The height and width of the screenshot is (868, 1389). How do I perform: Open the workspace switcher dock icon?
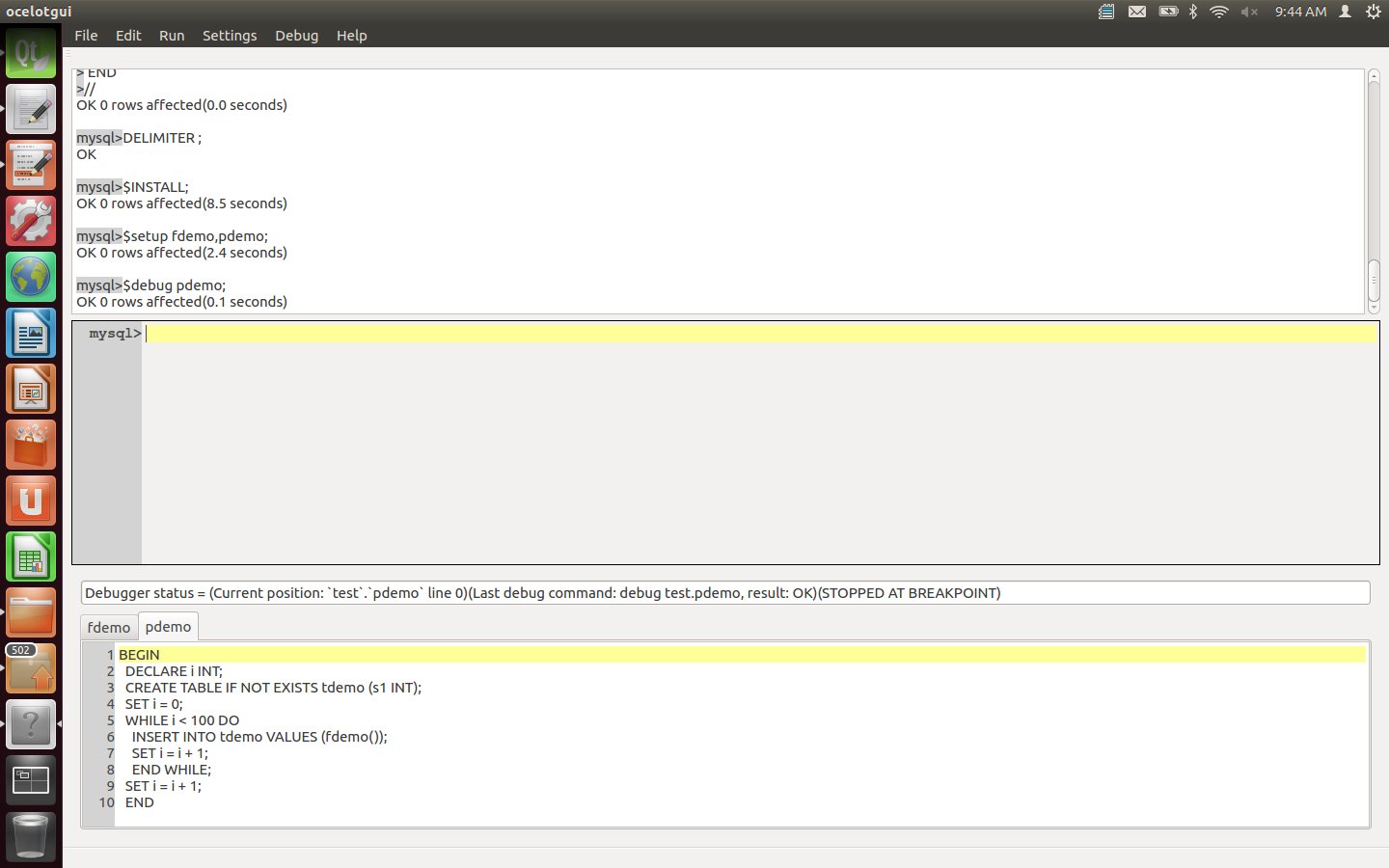31,780
